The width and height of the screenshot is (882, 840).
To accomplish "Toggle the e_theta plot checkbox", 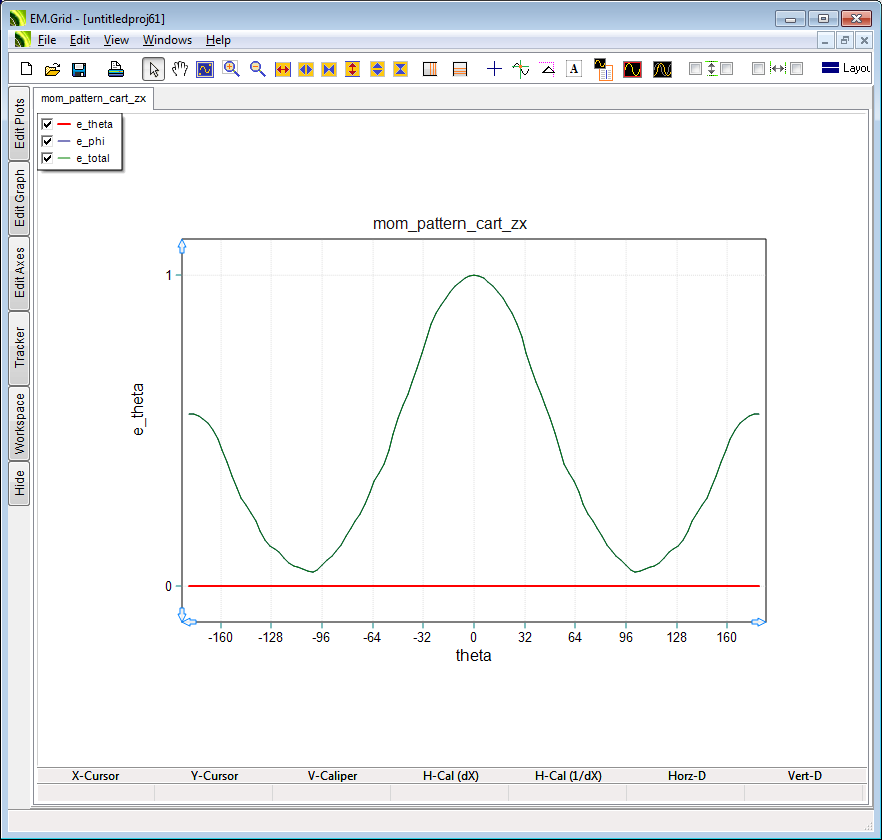I will pos(47,124).
